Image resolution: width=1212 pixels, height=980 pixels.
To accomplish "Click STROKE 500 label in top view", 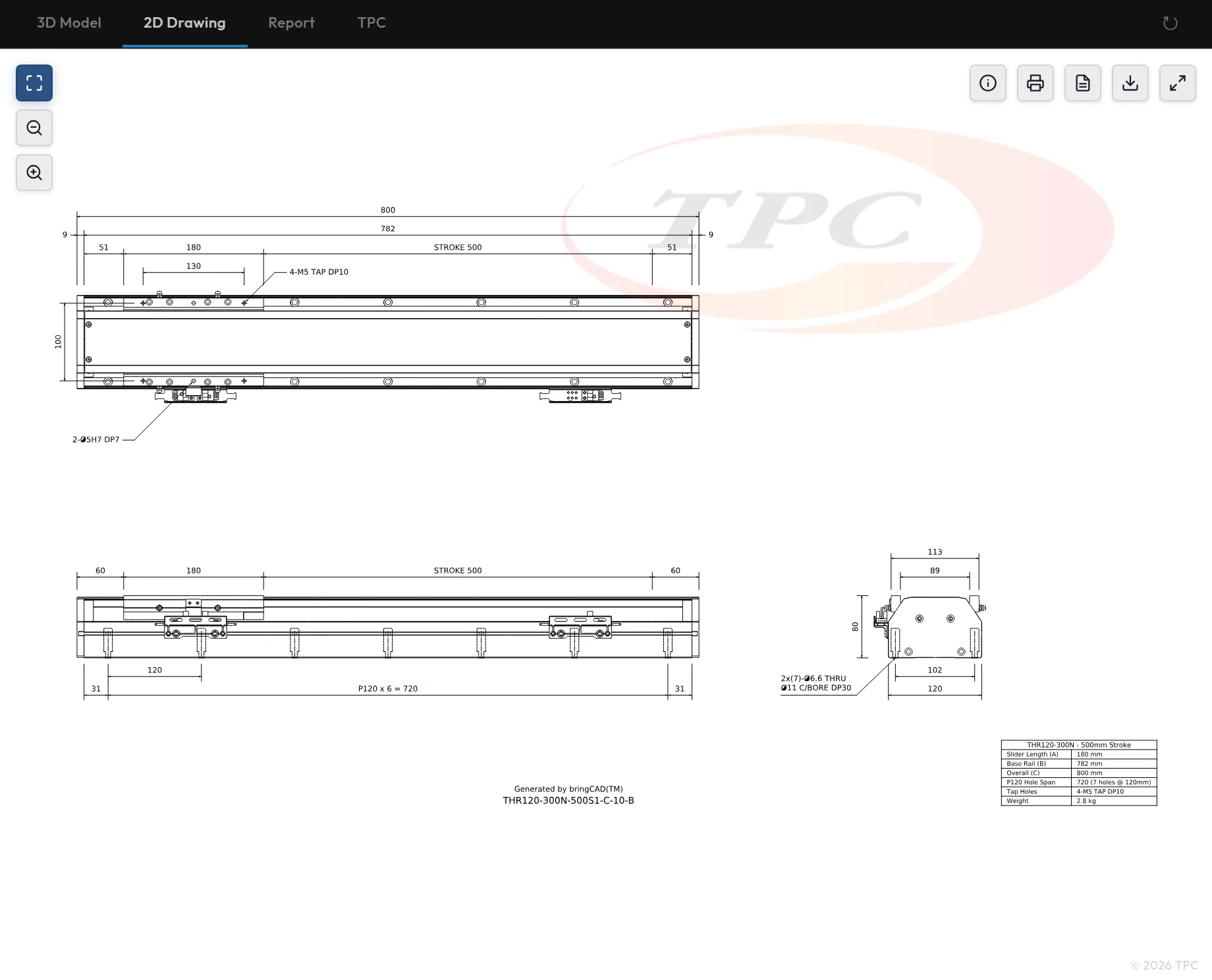I will point(458,248).
